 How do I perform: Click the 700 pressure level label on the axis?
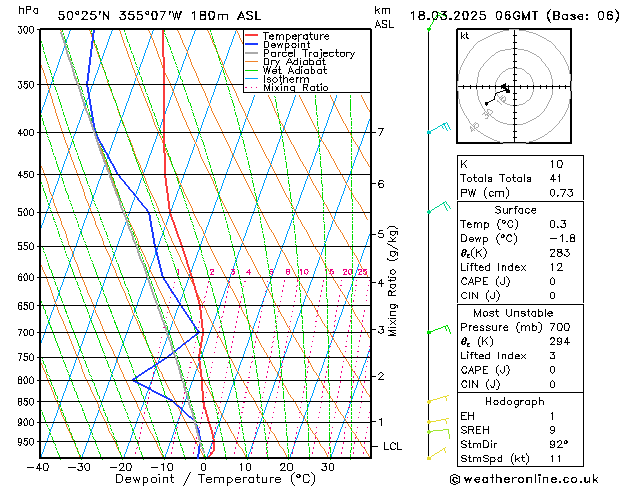coord(28,332)
